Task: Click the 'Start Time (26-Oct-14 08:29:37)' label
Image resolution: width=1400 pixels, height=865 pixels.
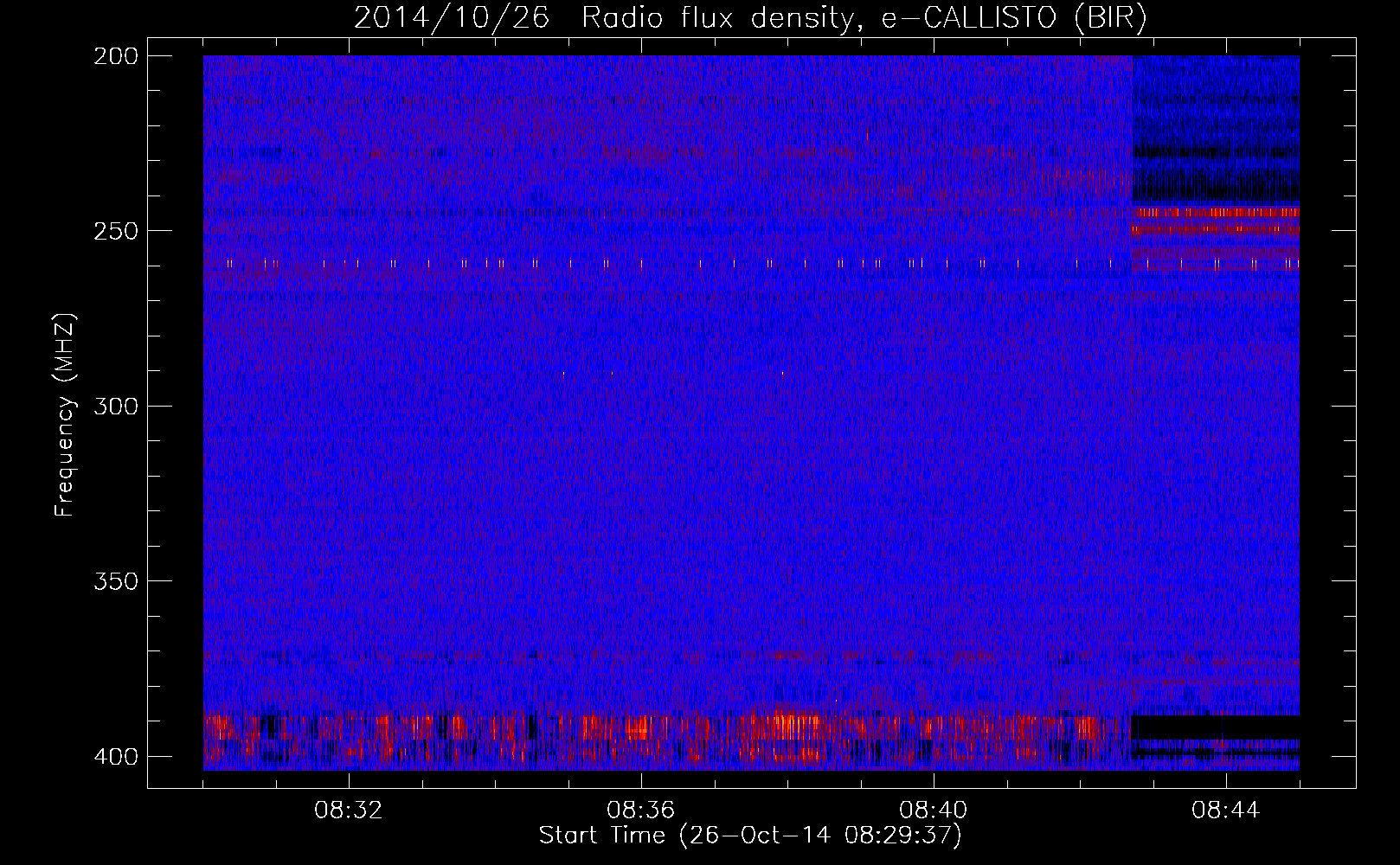Action: tap(750, 836)
